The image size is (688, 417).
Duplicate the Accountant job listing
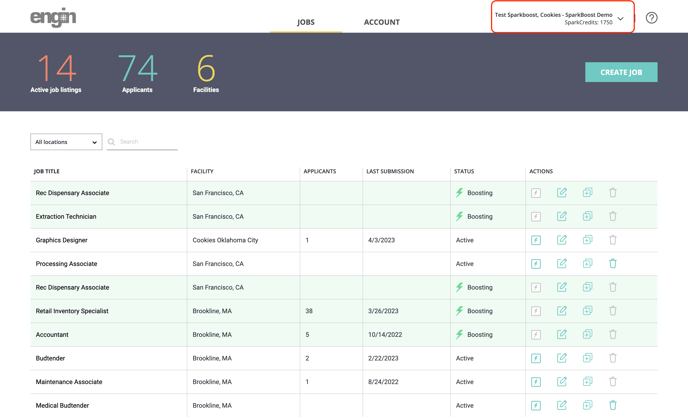coord(587,335)
